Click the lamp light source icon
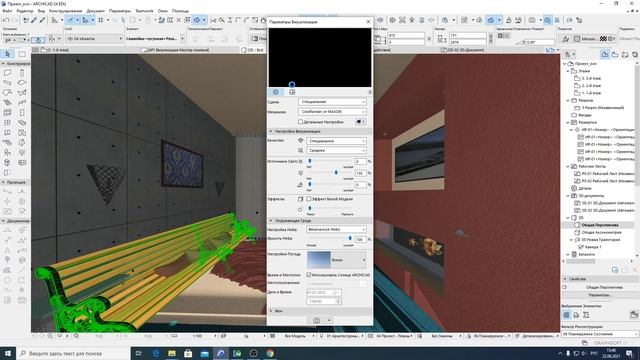640x360 pixels. tap(301, 173)
